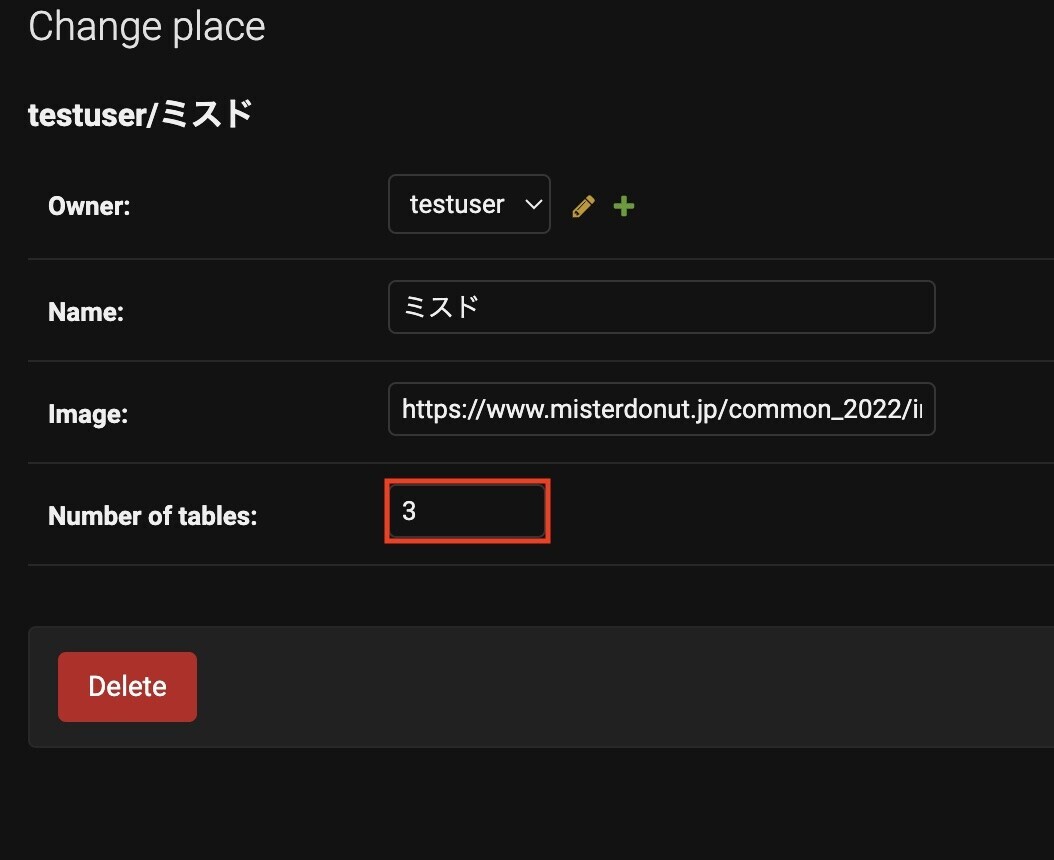Click the red Delete button
1054x860 pixels.
pos(127,687)
